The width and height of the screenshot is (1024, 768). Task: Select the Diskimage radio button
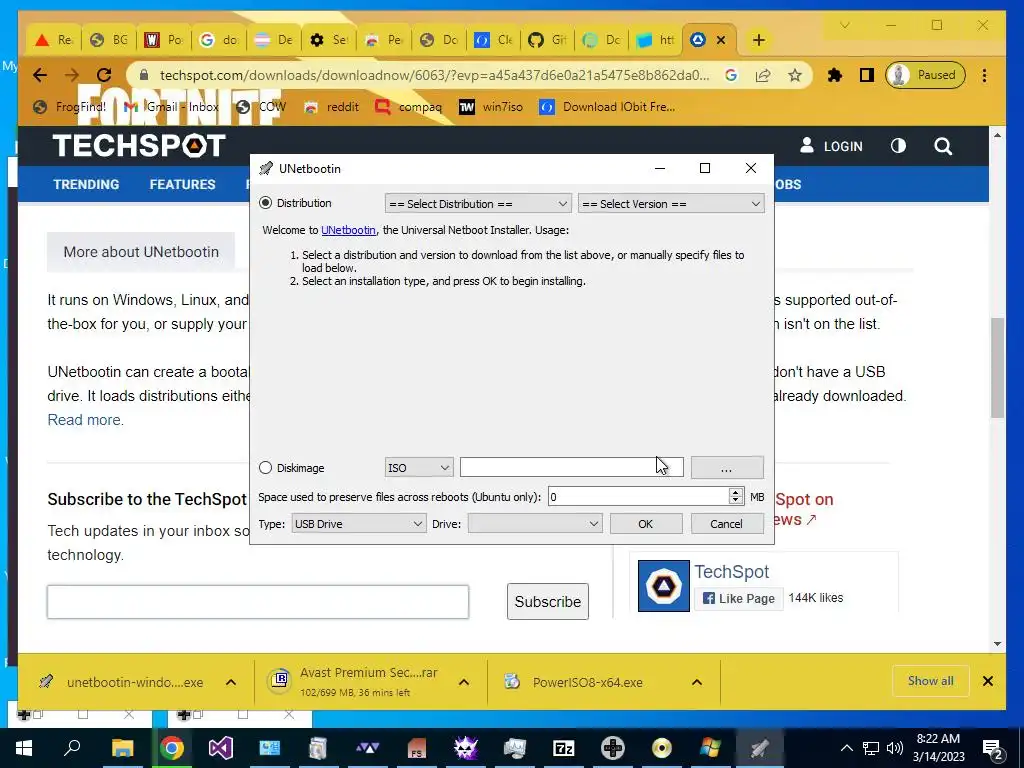tap(265, 468)
